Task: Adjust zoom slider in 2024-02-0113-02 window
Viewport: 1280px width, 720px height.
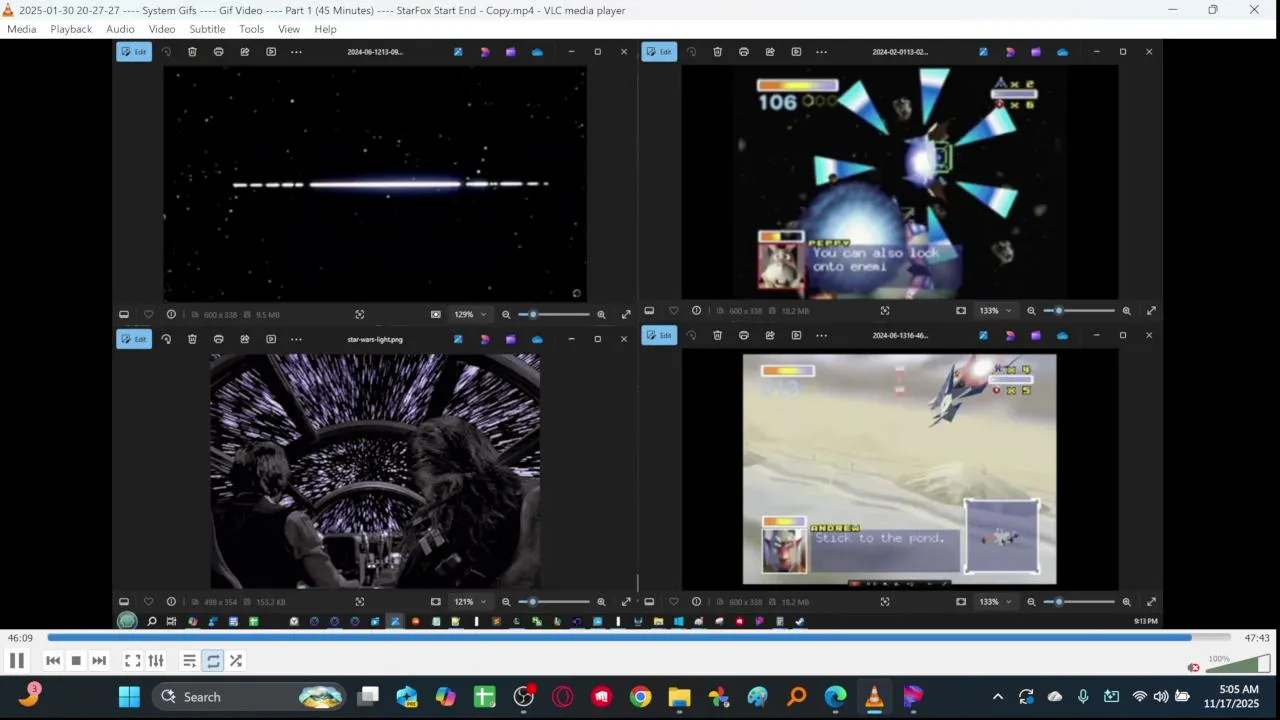Action: [x=1079, y=311]
